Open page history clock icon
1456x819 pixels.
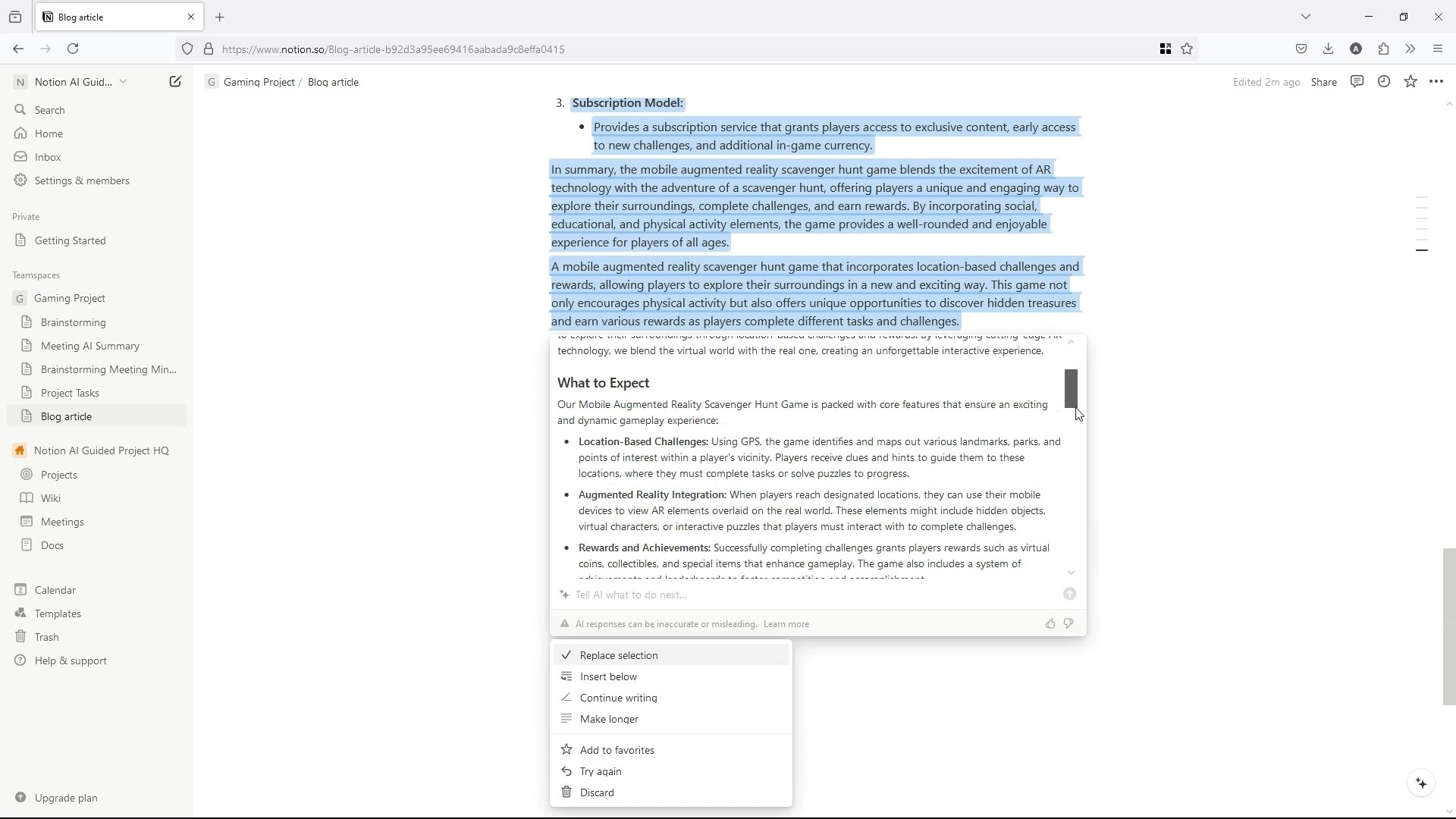1383,82
